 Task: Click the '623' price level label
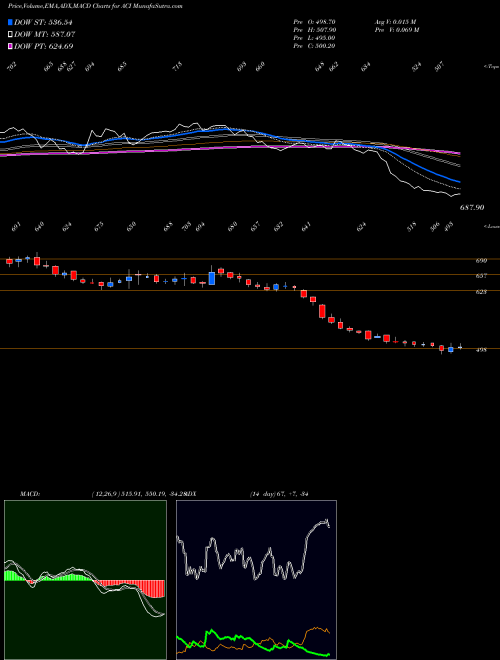(x=481, y=292)
